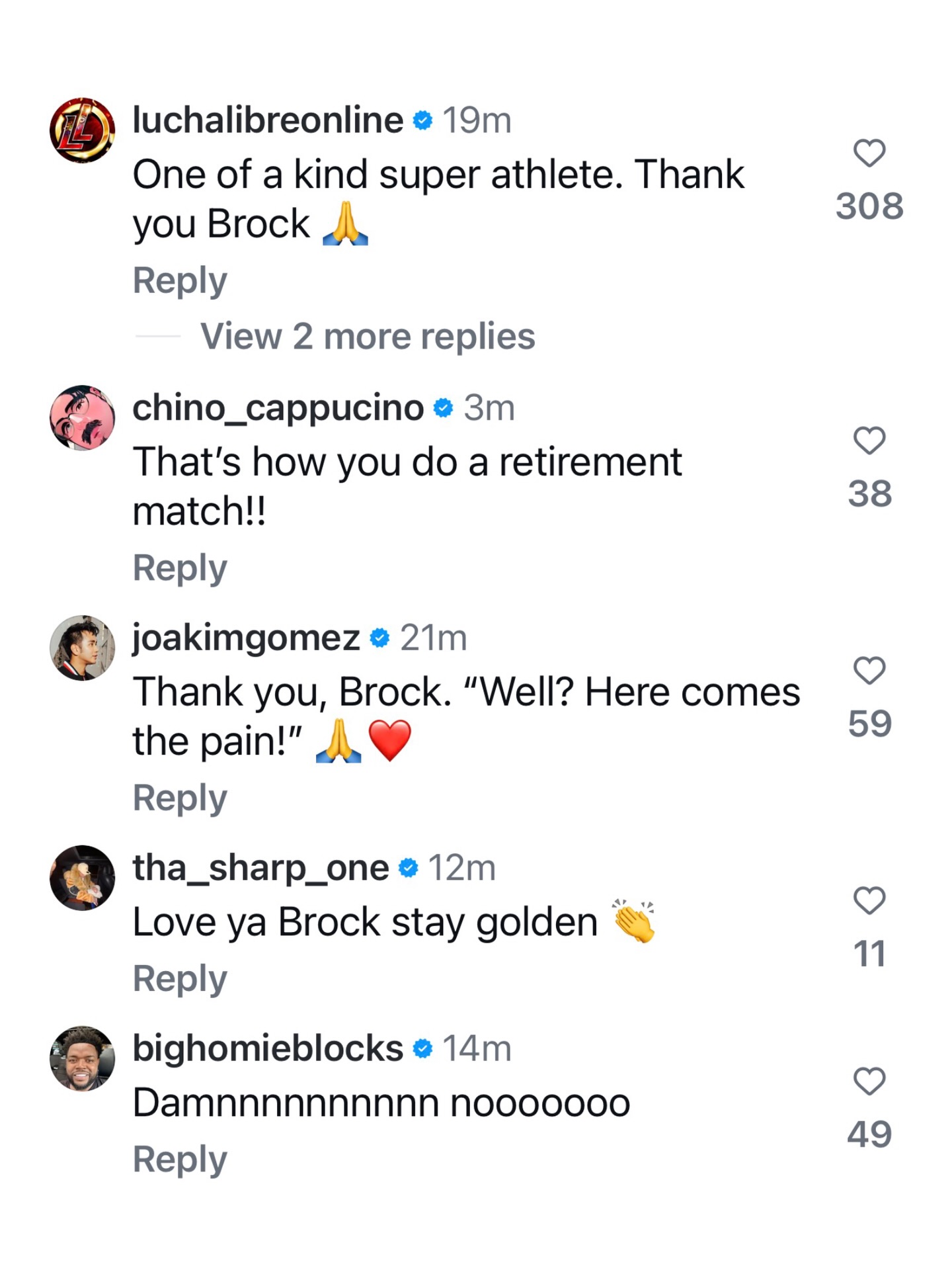Tap tha_sharp_one's avatar image

coord(82,878)
